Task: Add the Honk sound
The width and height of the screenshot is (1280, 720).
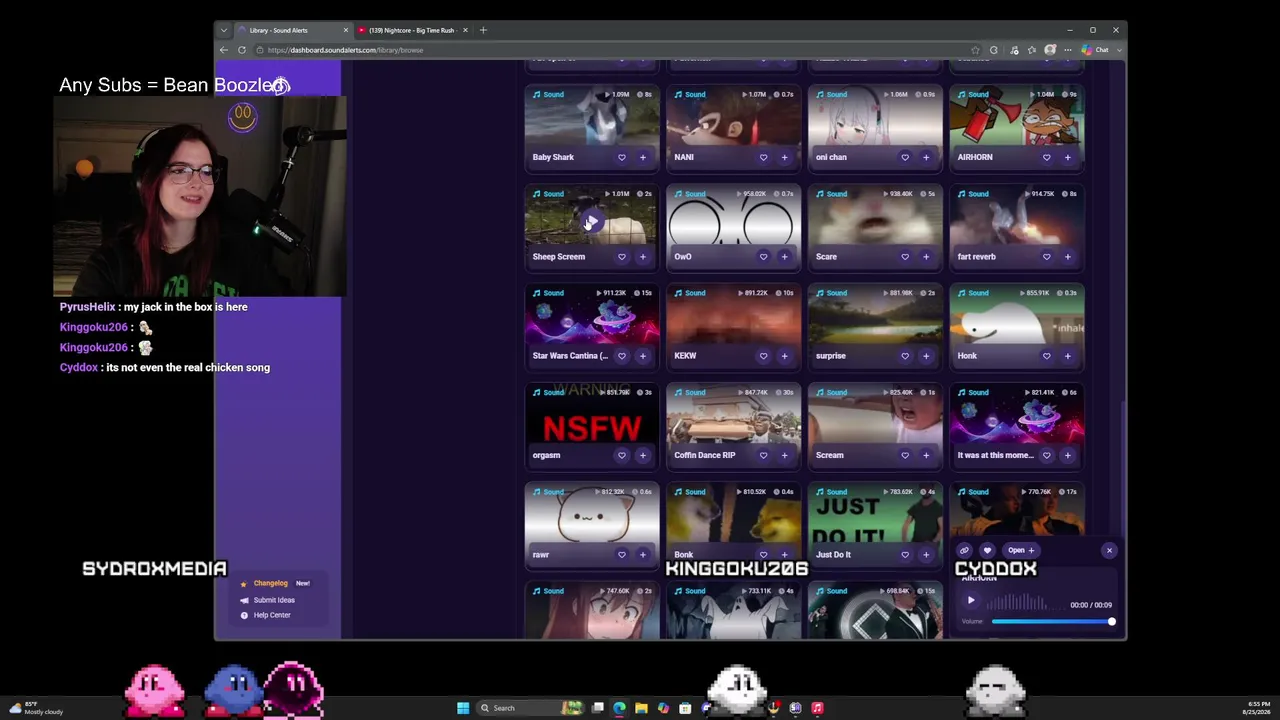Action: pyautogui.click(x=1068, y=356)
